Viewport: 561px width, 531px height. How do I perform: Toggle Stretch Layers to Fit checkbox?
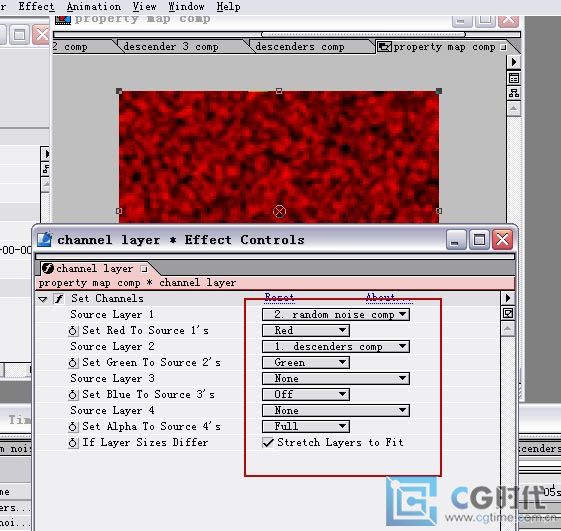(x=268, y=442)
